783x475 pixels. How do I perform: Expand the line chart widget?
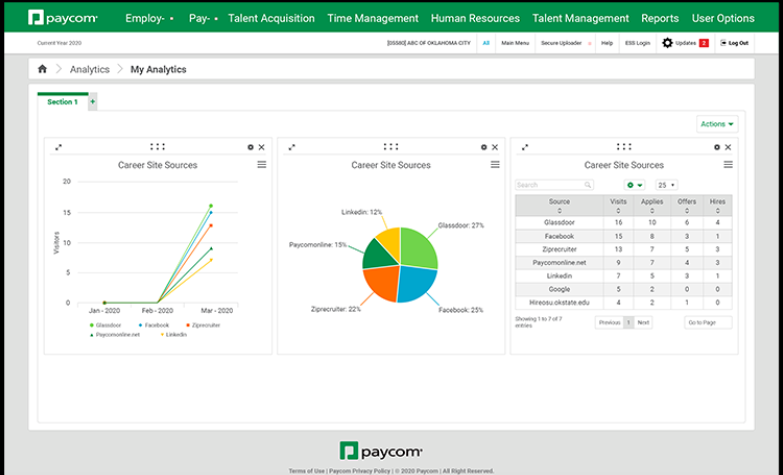click(x=58, y=147)
